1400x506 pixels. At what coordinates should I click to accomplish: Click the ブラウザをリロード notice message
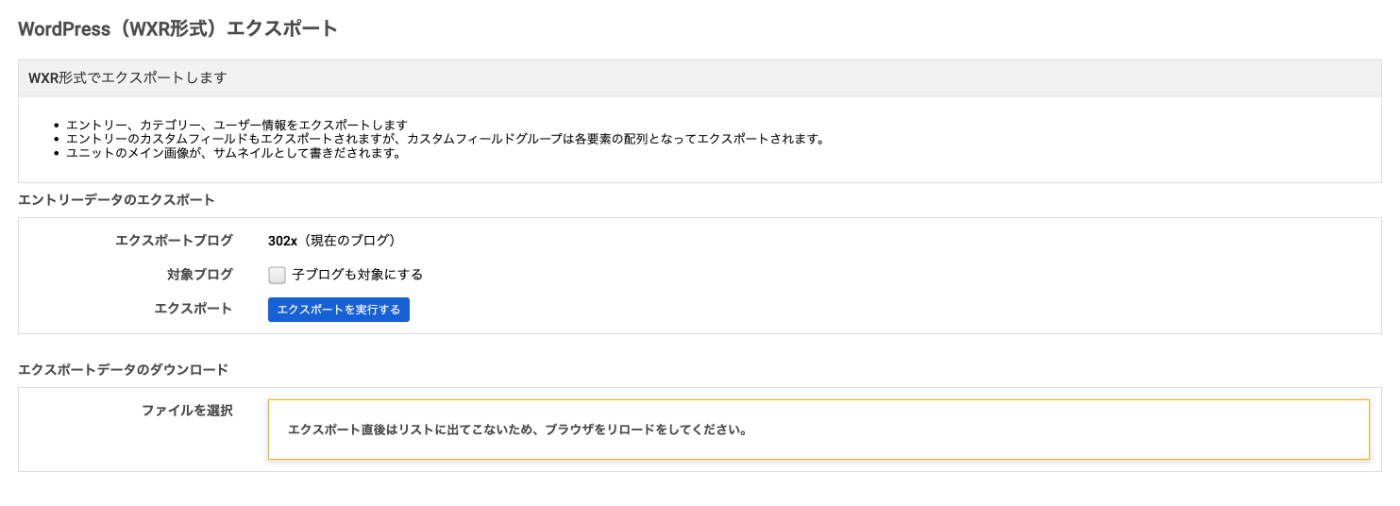coord(517,430)
